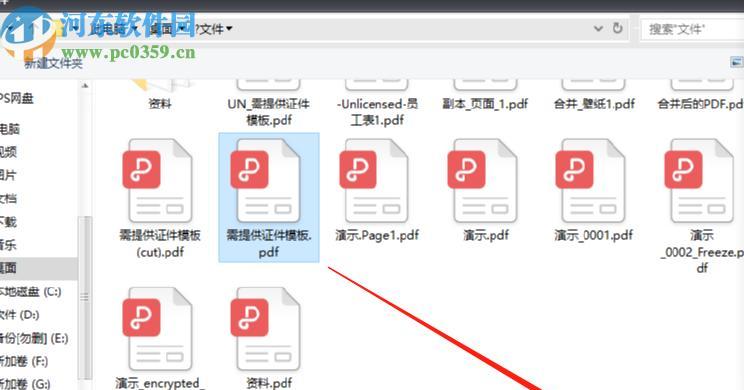The height and width of the screenshot is (390, 744).
Task: Click the 演示.Page1.pdf file name label
Action: coord(377,235)
